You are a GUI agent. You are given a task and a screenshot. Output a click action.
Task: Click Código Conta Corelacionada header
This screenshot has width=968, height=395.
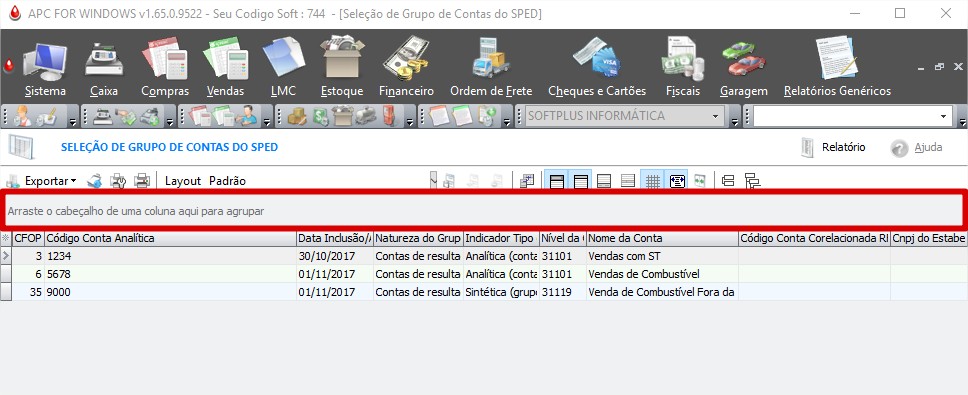pyautogui.click(x=814, y=238)
